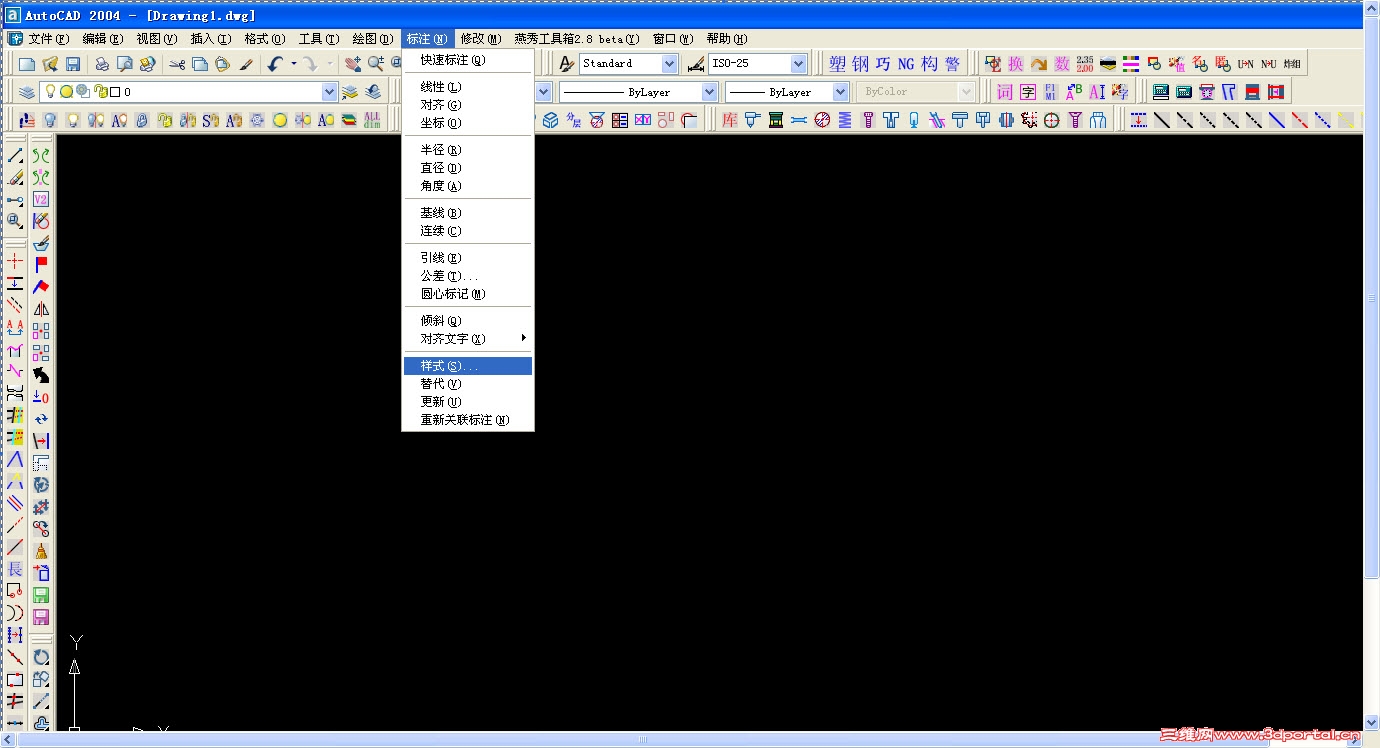
Task: Open the 编辑(E) menu
Action: pos(103,39)
